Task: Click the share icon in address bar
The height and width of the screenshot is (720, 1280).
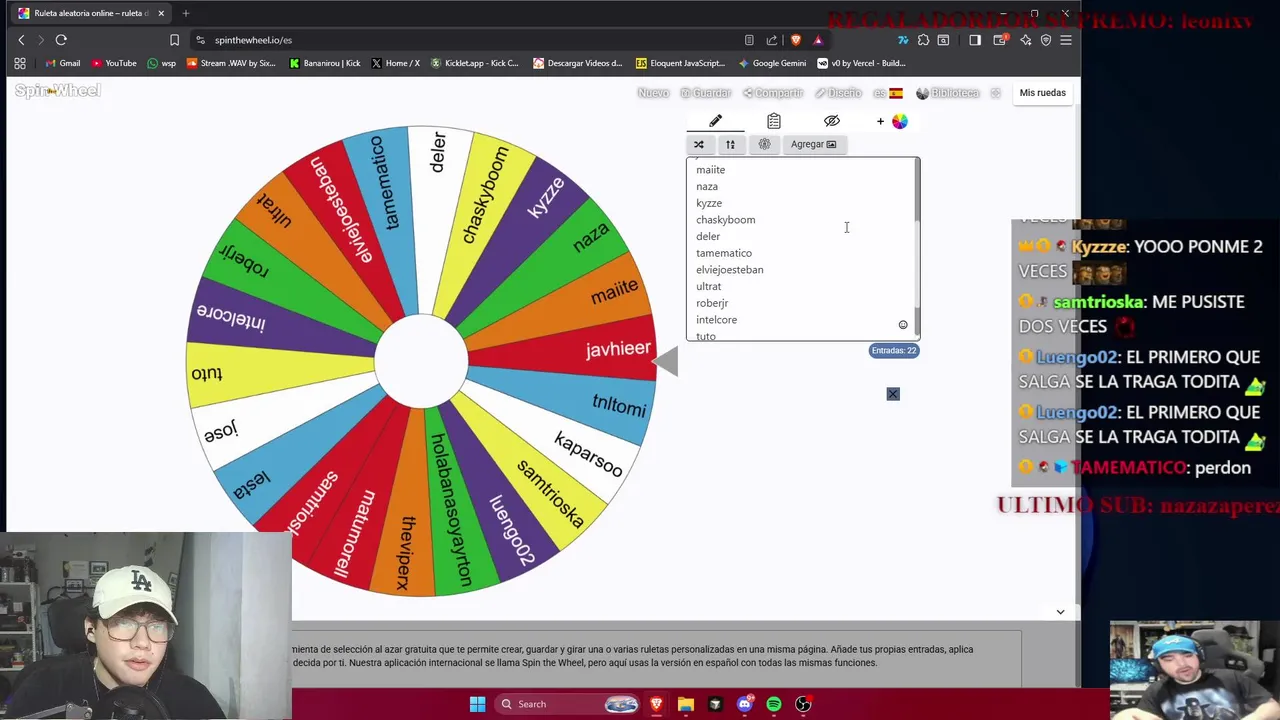Action: click(x=772, y=40)
